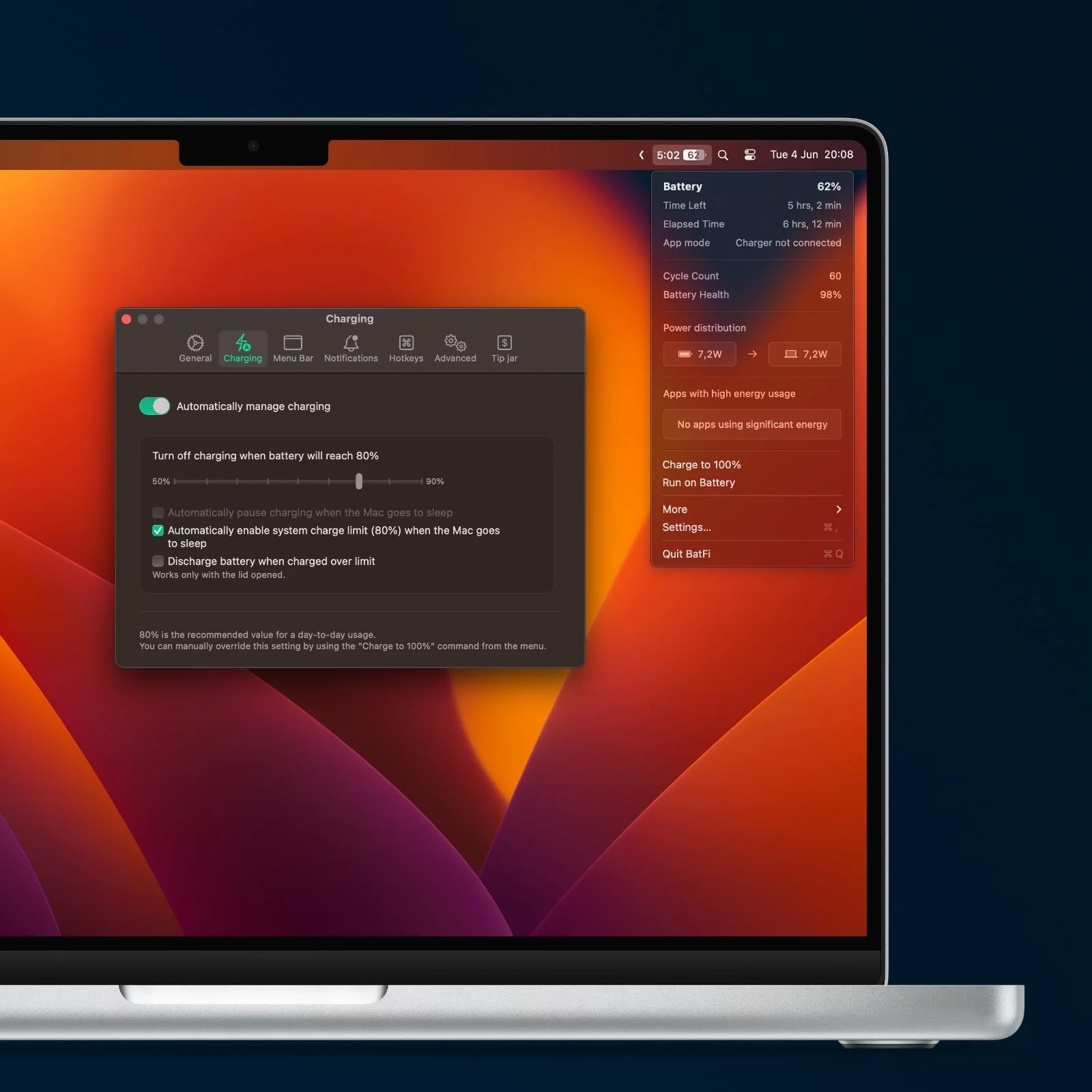Choose Run on Battery option

(698, 483)
